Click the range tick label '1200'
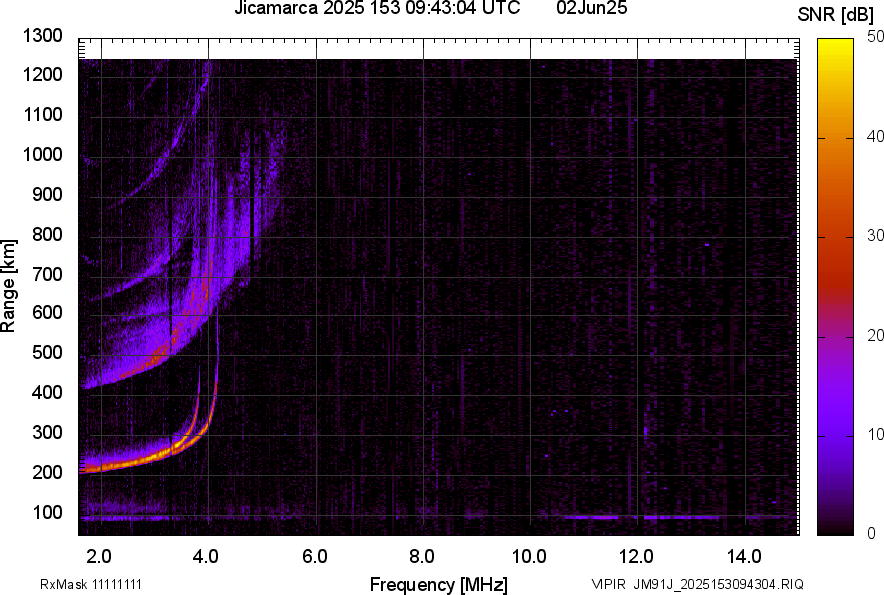This screenshot has width=884, height=595. [42, 74]
